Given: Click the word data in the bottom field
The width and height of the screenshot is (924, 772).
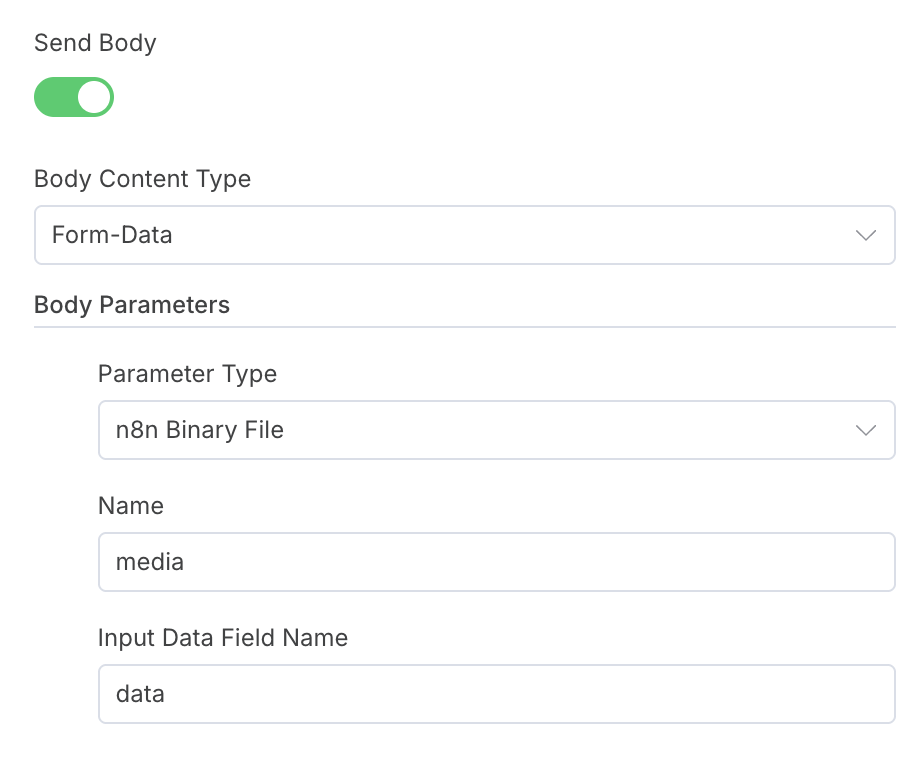Looking at the screenshot, I should click(140, 694).
